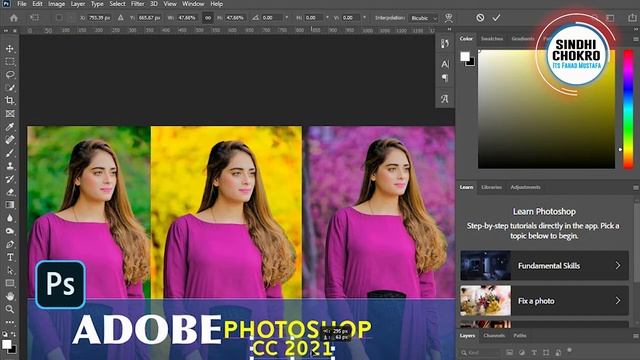This screenshot has height=360, width=640.
Task: Switch to the Libraries tab
Action: coord(491,187)
